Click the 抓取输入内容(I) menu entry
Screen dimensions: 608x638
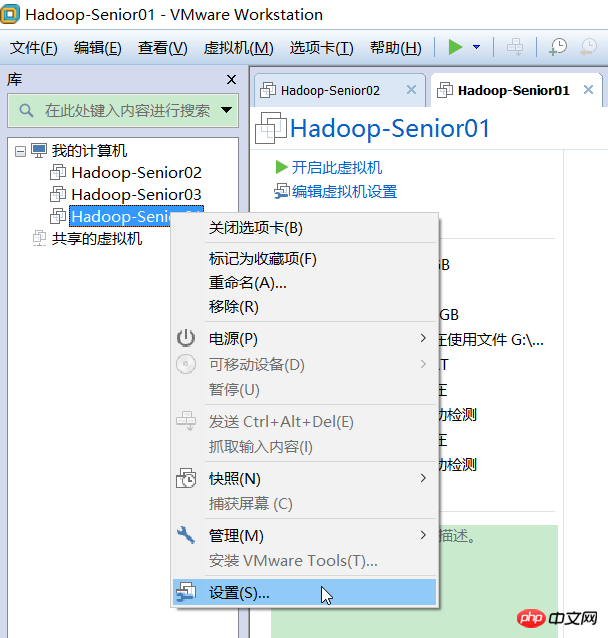304,447
